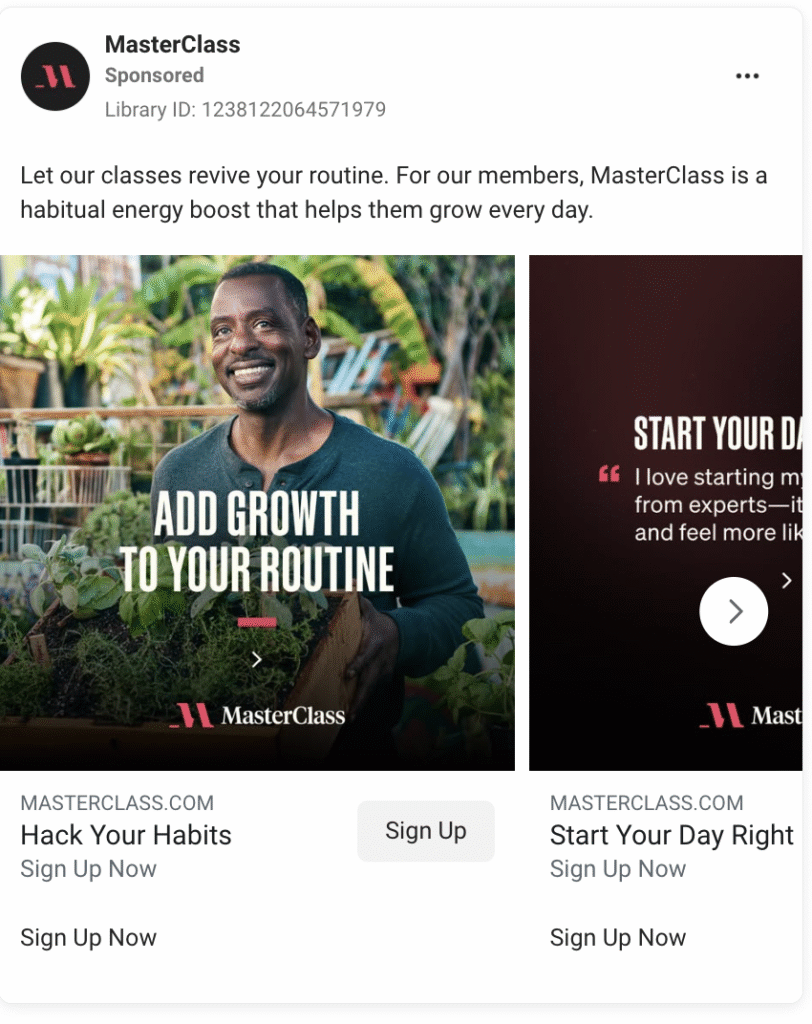Image resolution: width=812 pixels, height=1024 pixels.
Task: Click the Hack Your Habits headline
Action: click(x=126, y=835)
